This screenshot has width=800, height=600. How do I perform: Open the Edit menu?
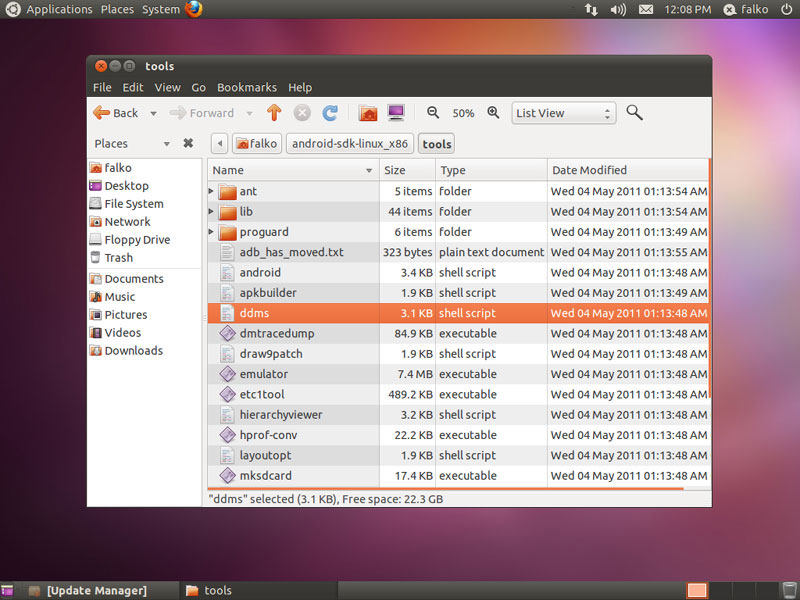coord(133,87)
